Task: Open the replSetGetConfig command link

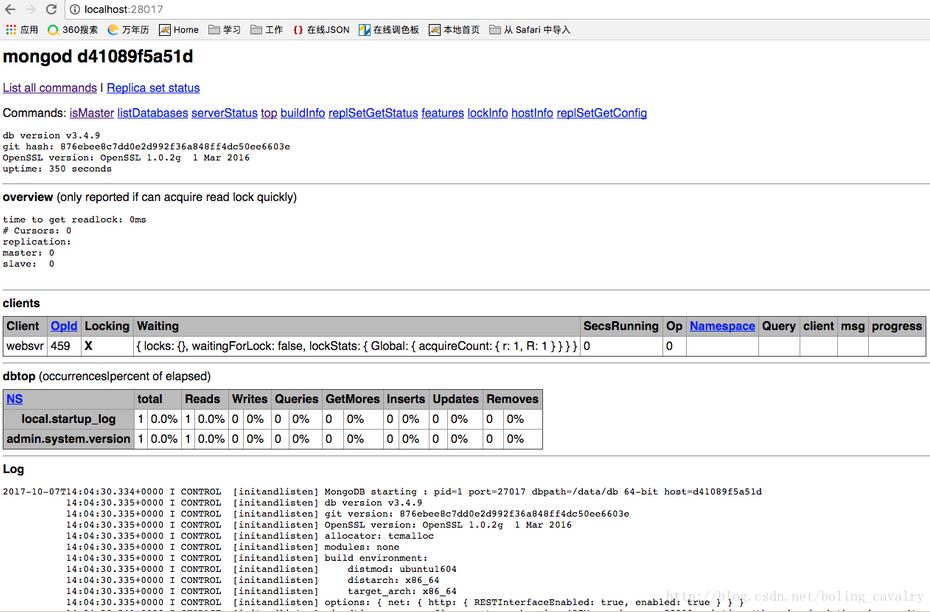Action: [601, 113]
